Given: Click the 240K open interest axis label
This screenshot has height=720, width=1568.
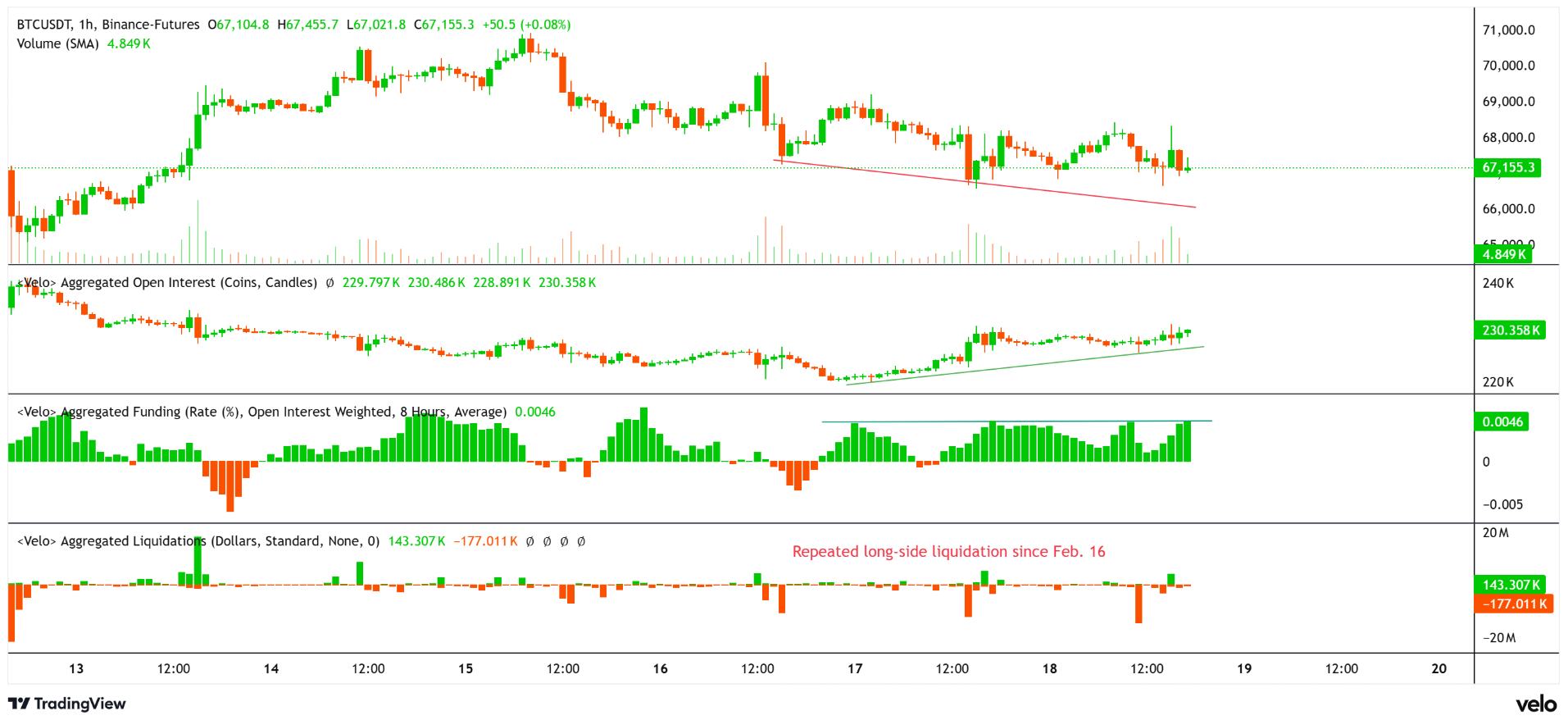Looking at the screenshot, I should tap(1498, 284).
